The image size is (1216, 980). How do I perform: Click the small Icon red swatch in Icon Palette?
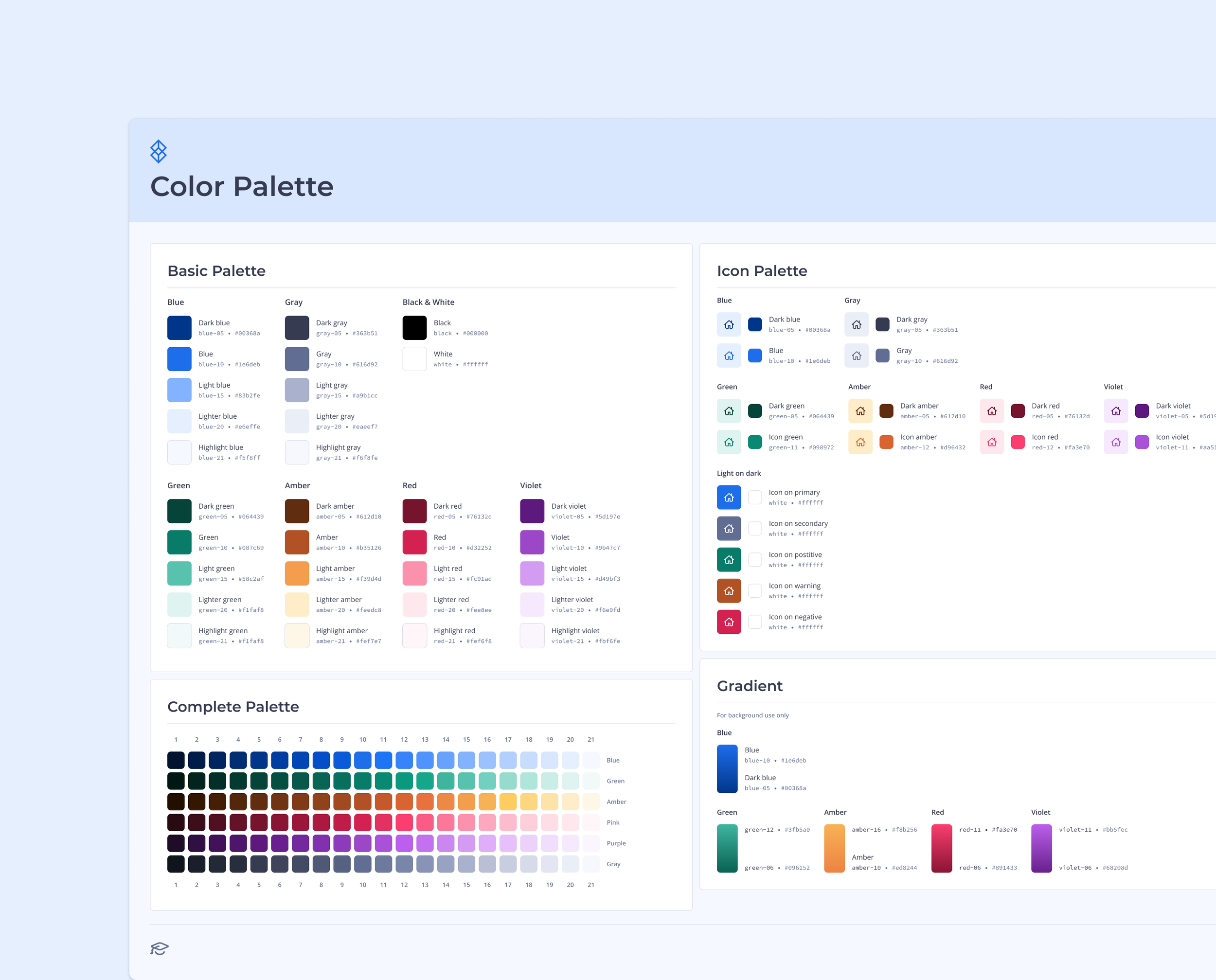point(1018,442)
